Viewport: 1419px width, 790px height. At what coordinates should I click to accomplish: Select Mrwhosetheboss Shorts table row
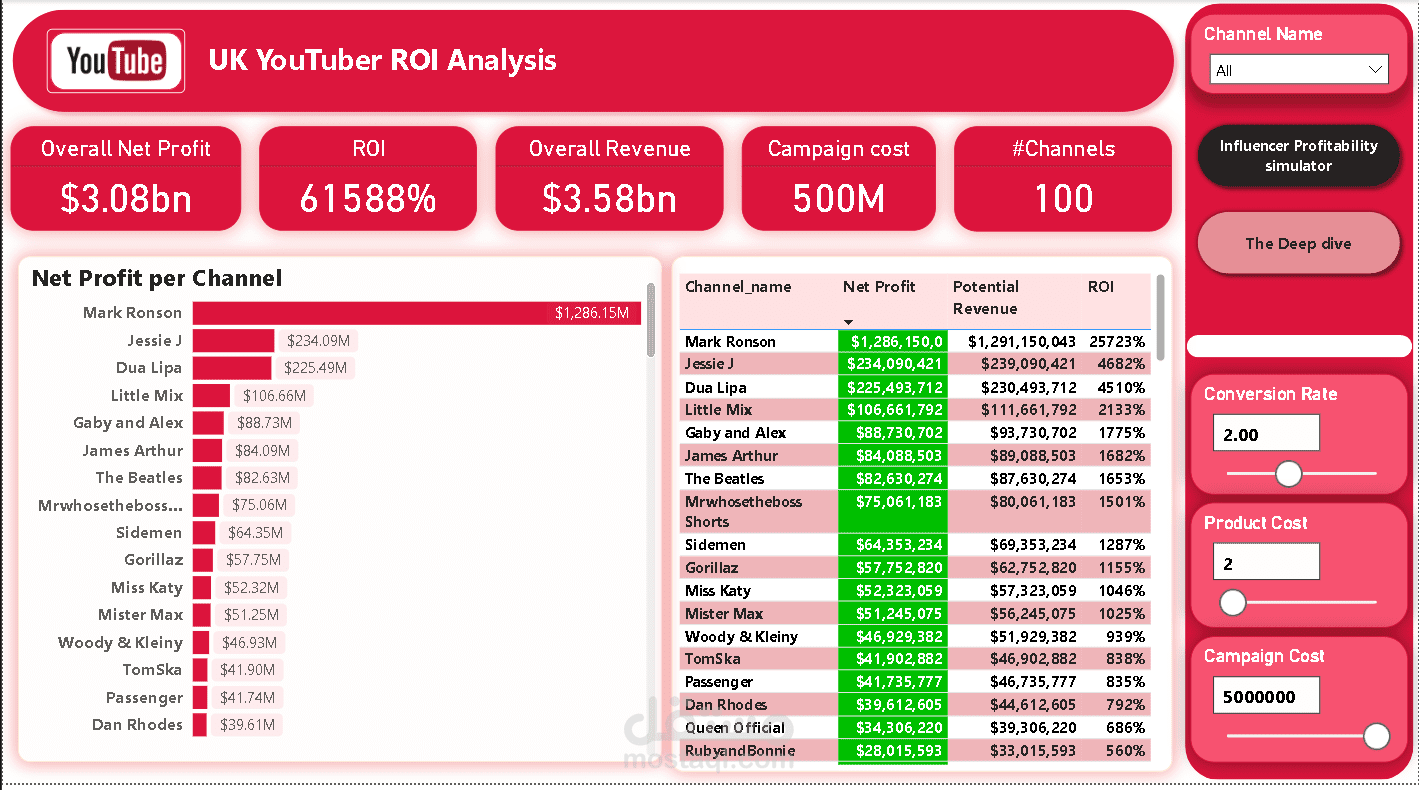click(x=915, y=511)
